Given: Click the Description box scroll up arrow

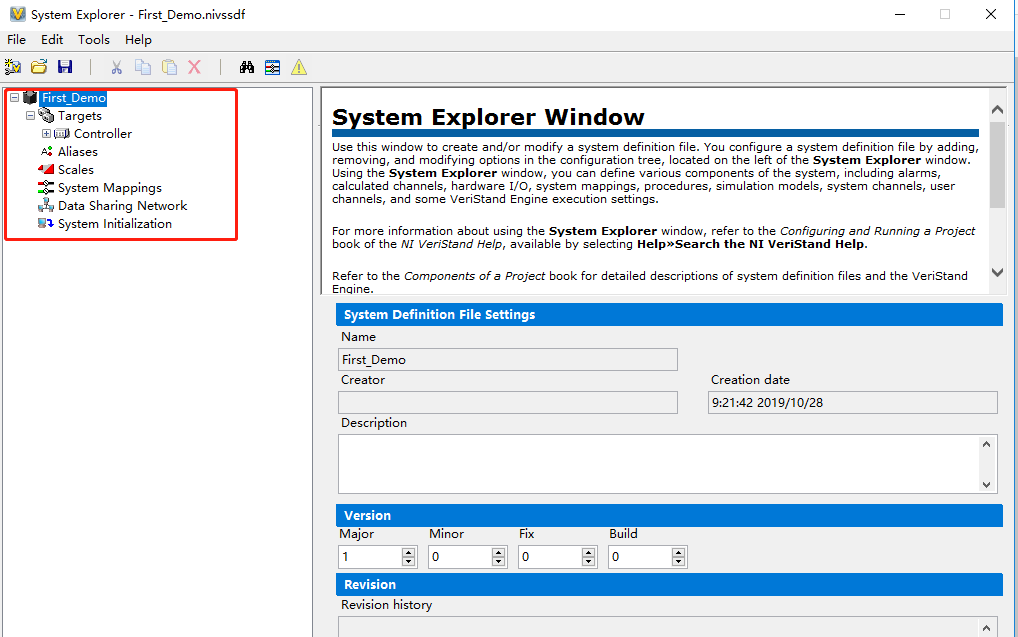Looking at the screenshot, I should tap(987, 444).
